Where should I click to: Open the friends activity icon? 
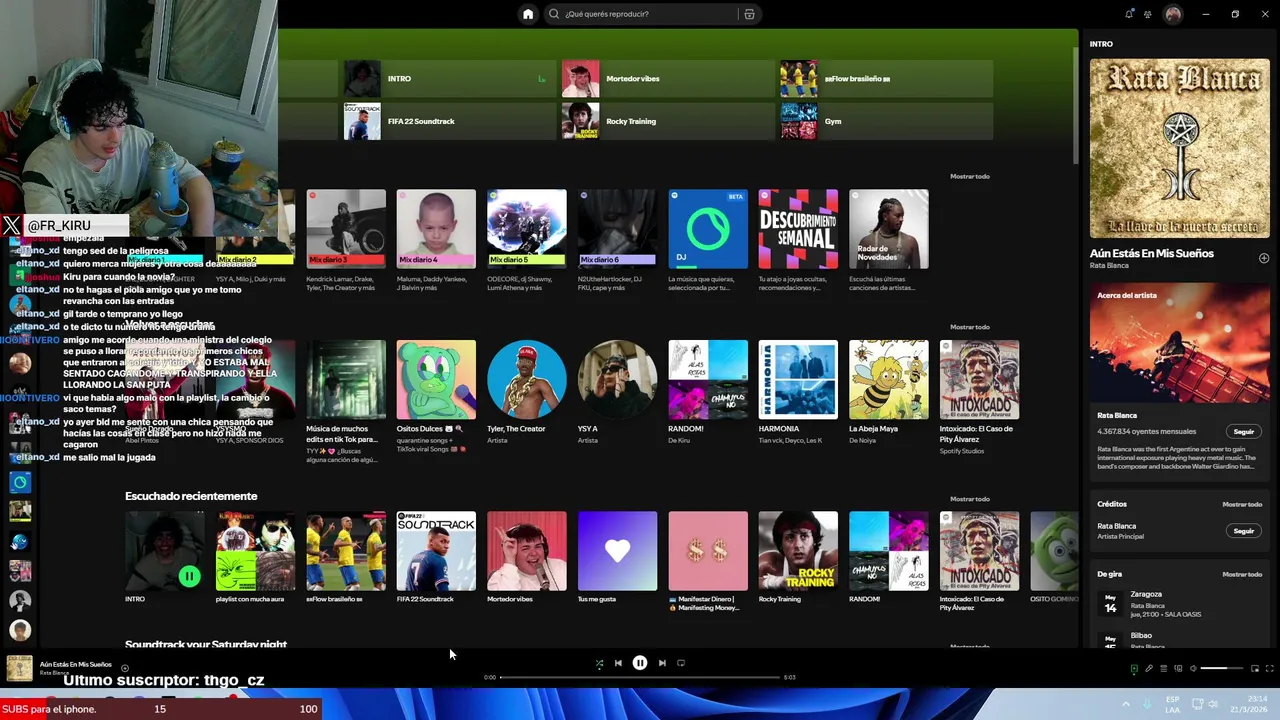coord(1148,14)
